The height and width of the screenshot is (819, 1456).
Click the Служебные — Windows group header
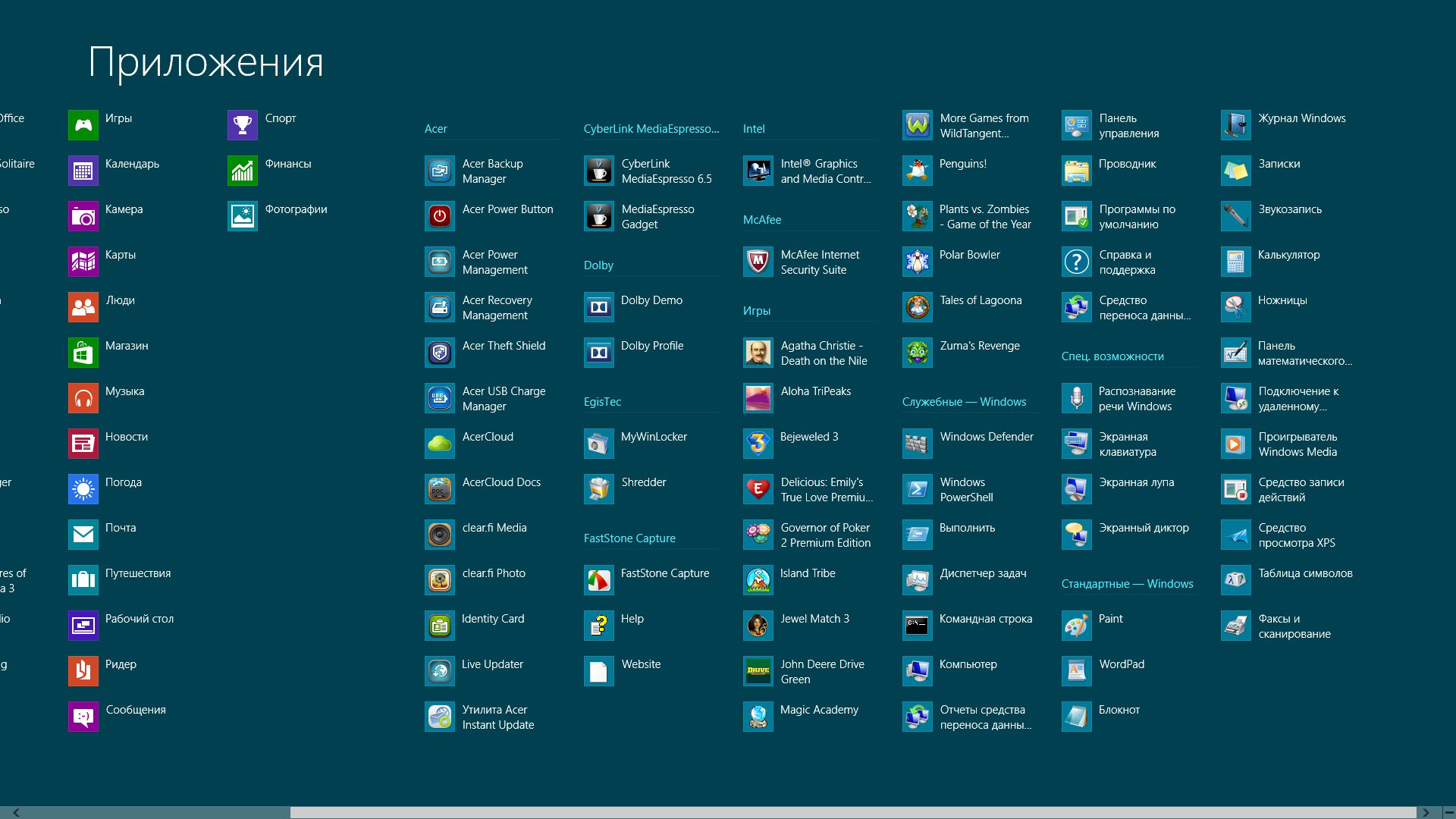pyautogui.click(x=964, y=402)
